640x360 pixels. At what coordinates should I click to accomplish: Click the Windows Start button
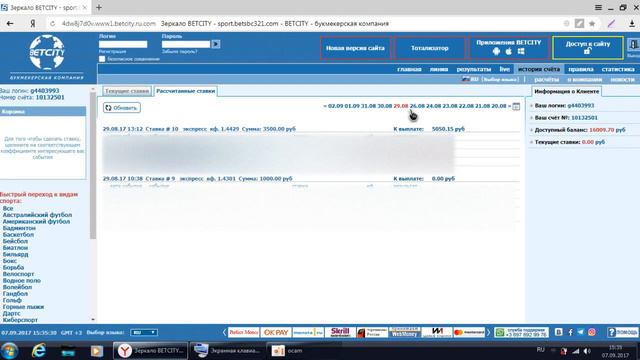tap(9, 351)
